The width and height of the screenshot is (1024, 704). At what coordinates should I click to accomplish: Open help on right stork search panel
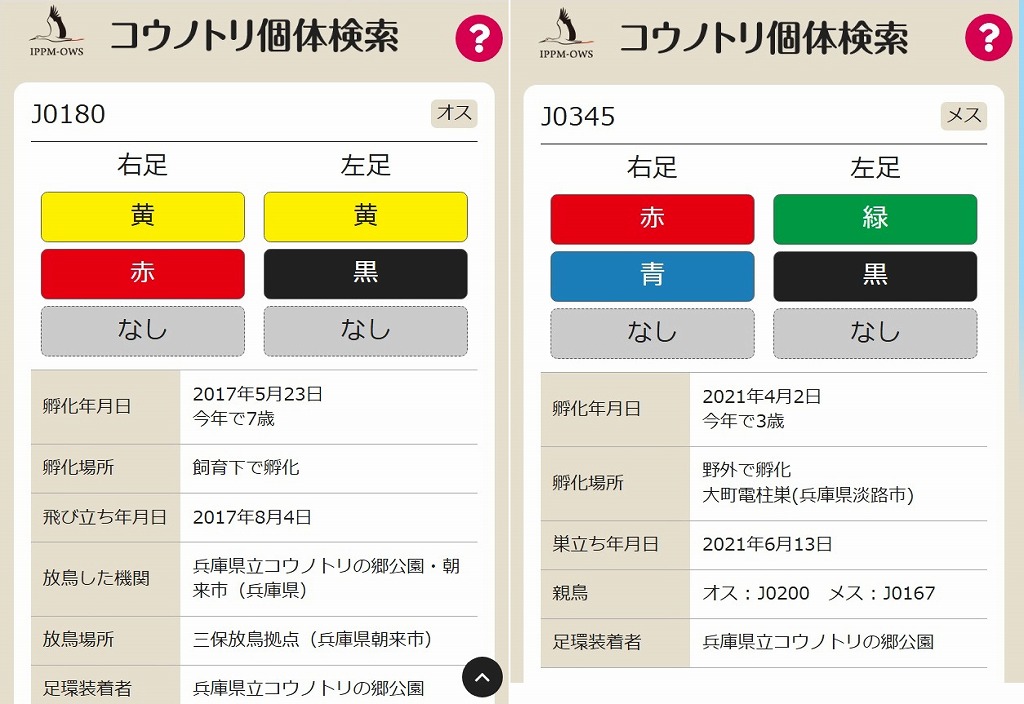(x=988, y=38)
